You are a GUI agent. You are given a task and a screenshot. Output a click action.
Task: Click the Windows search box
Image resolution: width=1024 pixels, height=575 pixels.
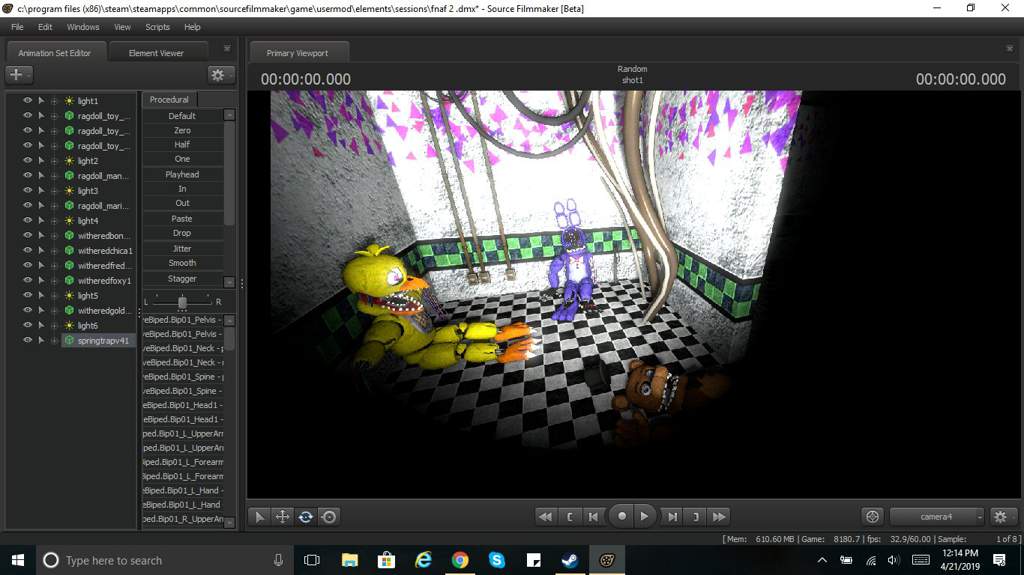[x=164, y=560]
